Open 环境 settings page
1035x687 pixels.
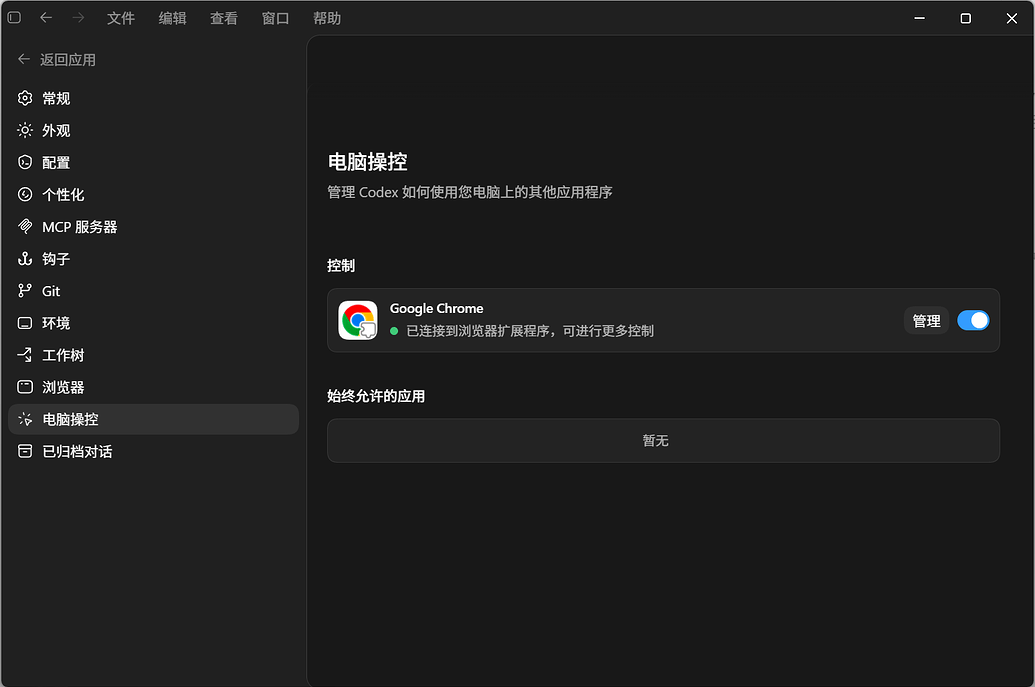point(153,323)
